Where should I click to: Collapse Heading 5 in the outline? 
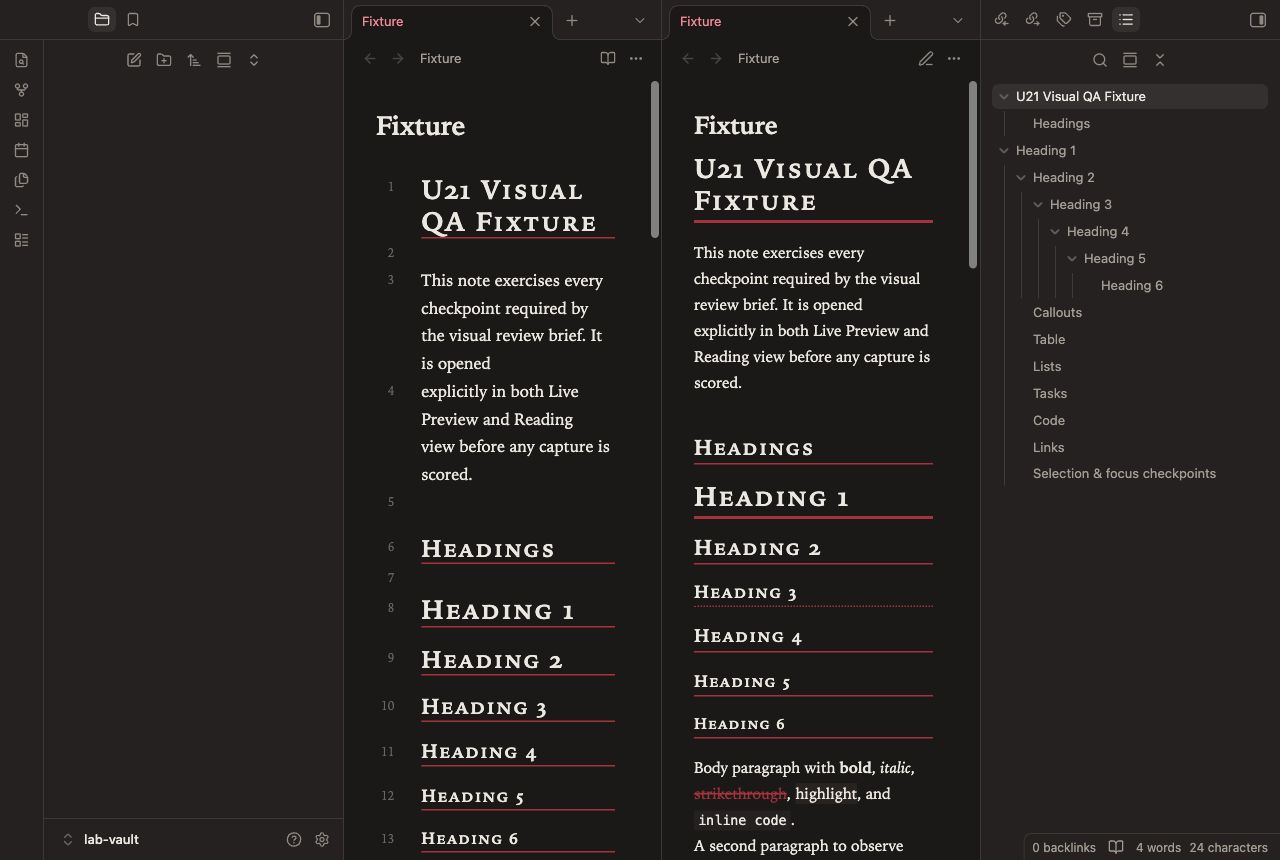click(1072, 259)
